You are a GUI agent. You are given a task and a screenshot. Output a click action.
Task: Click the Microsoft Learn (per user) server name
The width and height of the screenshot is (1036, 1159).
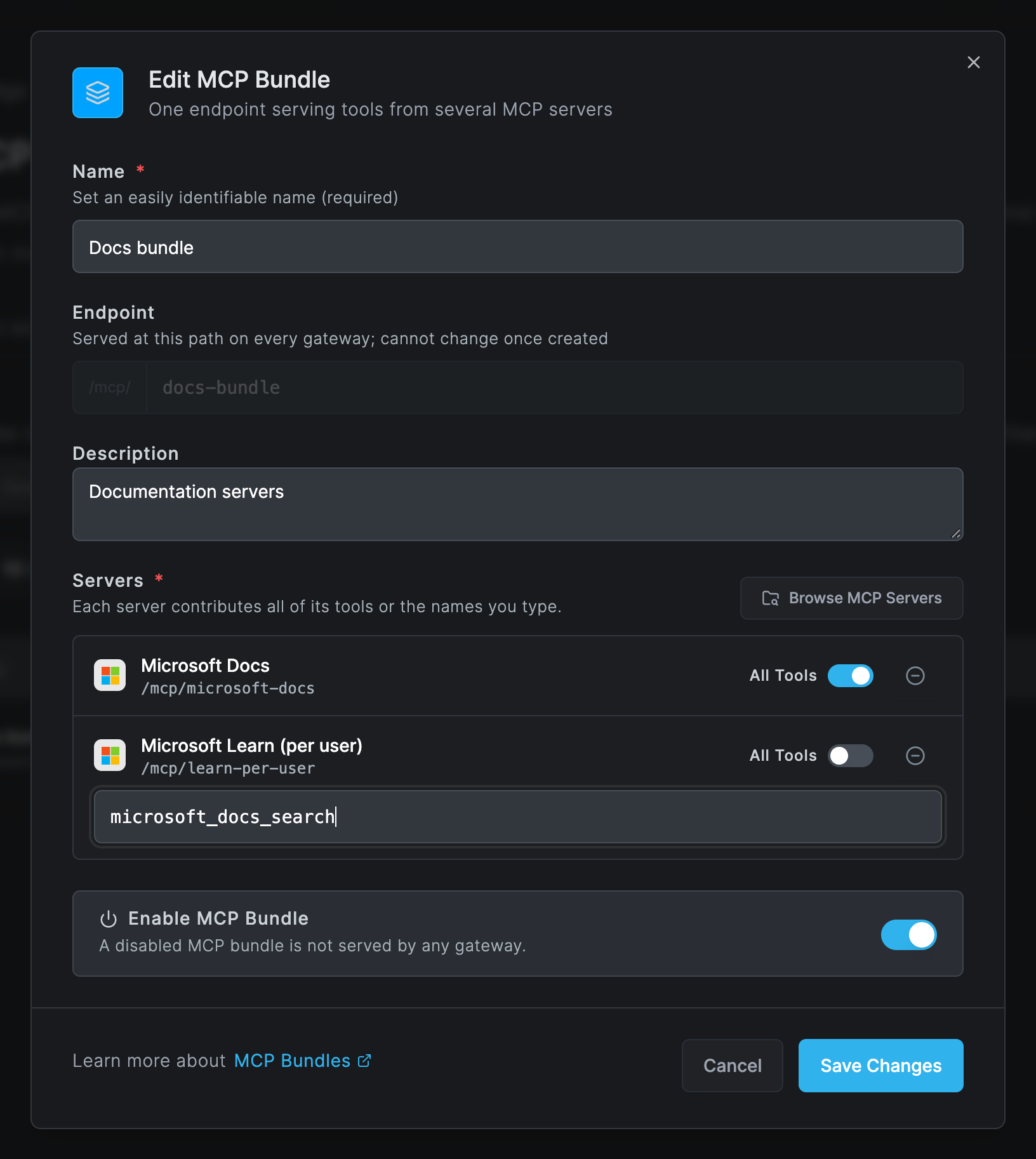point(251,746)
